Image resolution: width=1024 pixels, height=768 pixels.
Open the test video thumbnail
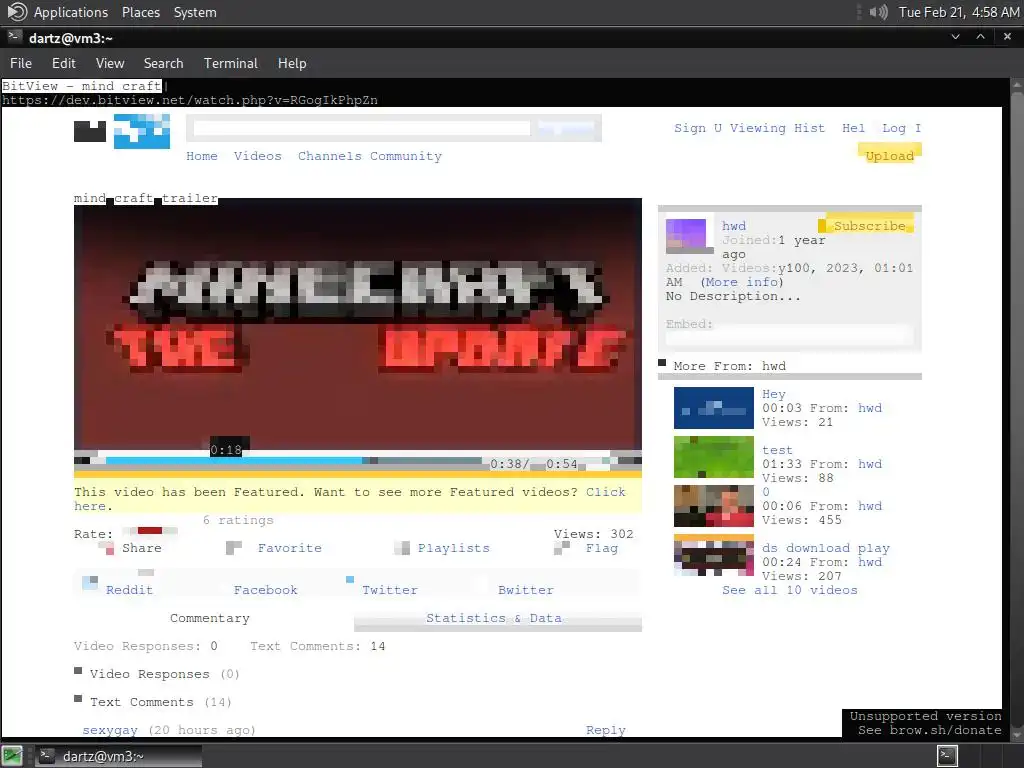714,457
